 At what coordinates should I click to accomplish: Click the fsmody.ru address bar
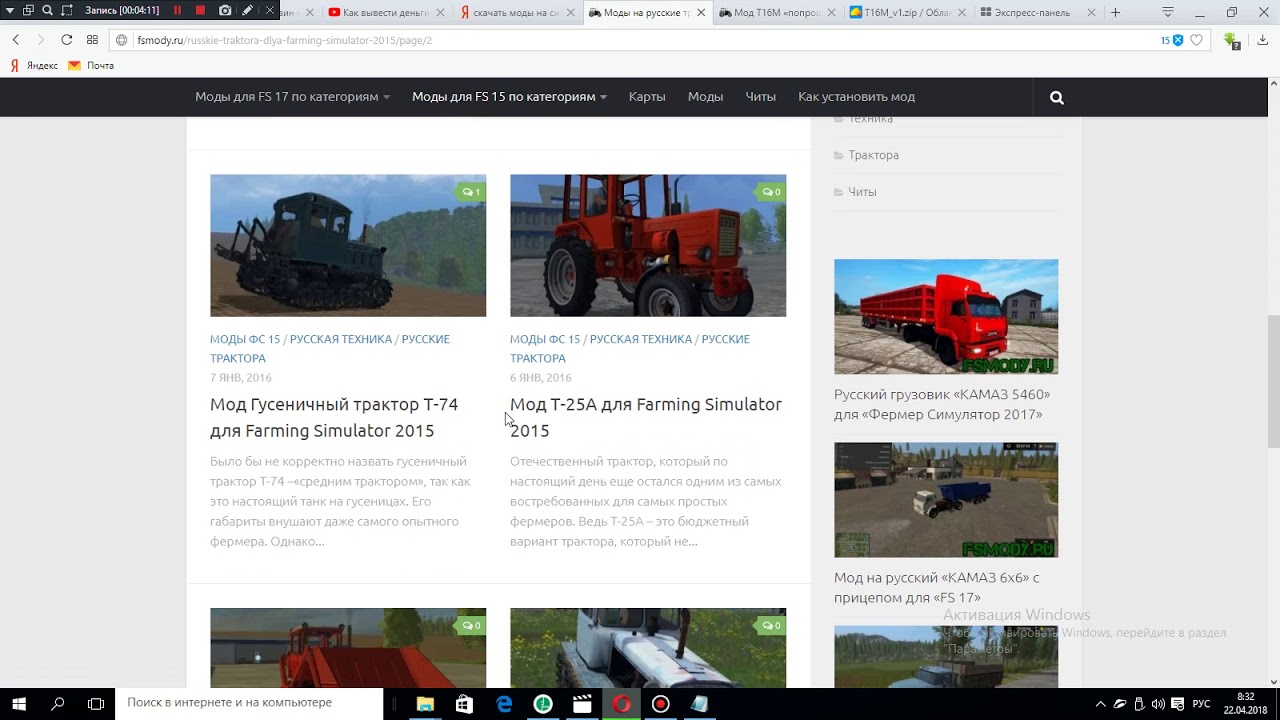click(640, 40)
